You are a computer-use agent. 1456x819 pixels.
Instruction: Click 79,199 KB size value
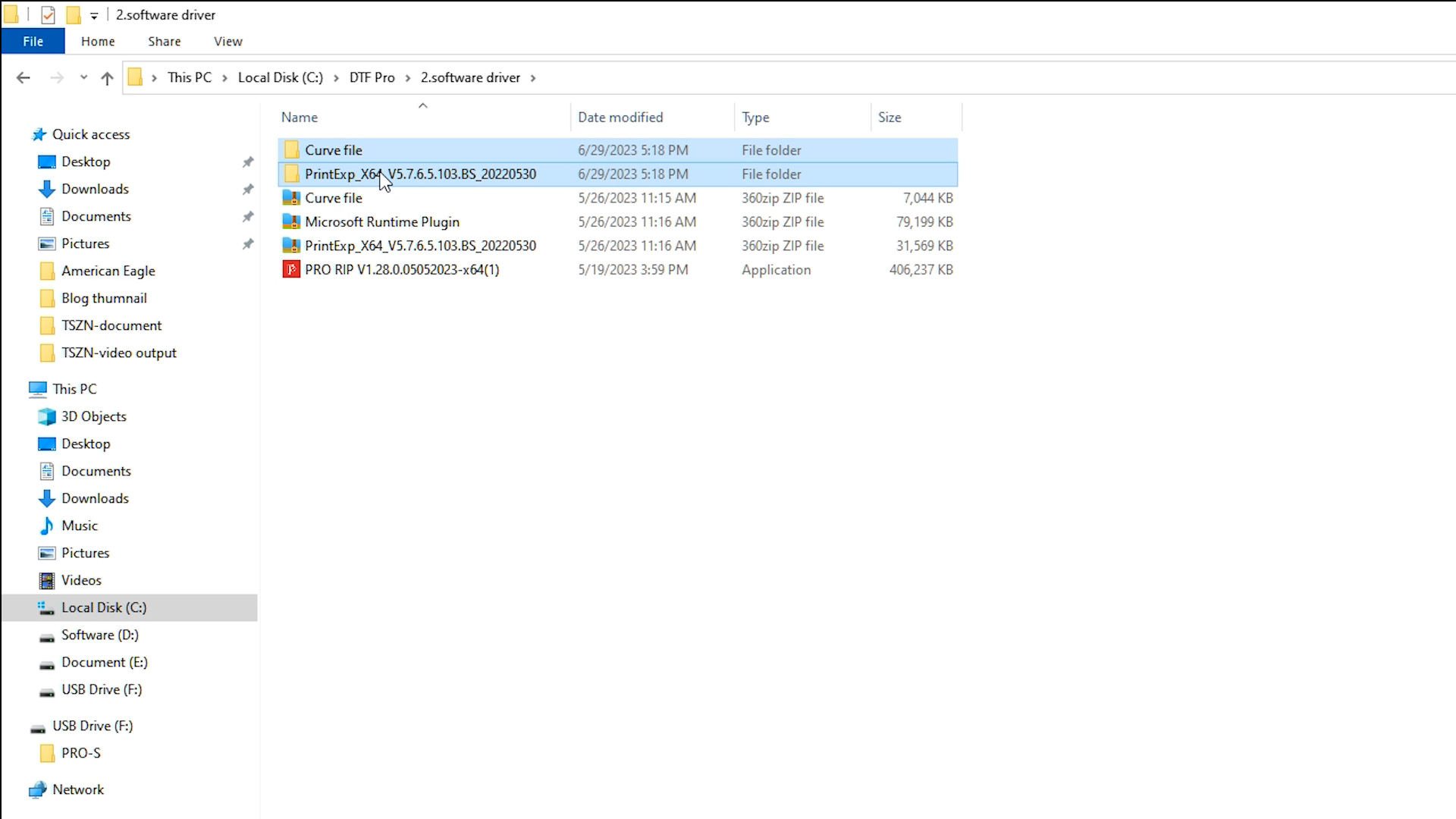pyautogui.click(x=924, y=221)
